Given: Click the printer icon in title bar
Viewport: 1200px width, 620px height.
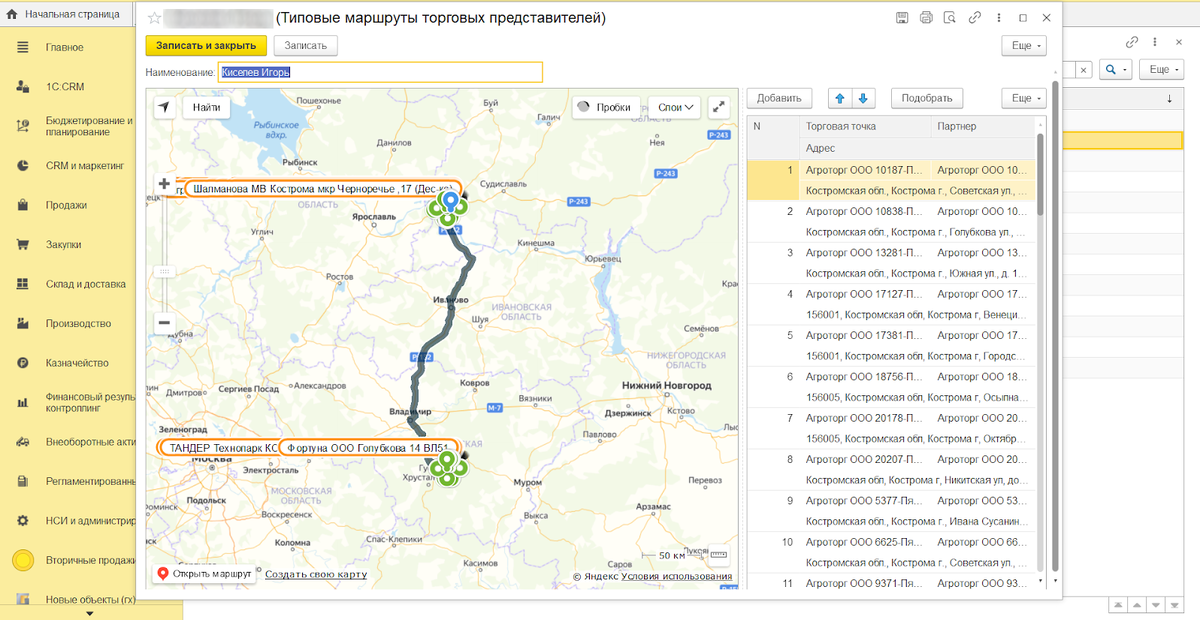Looking at the screenshot, I should pyautogui.click(x=926, y=18).
